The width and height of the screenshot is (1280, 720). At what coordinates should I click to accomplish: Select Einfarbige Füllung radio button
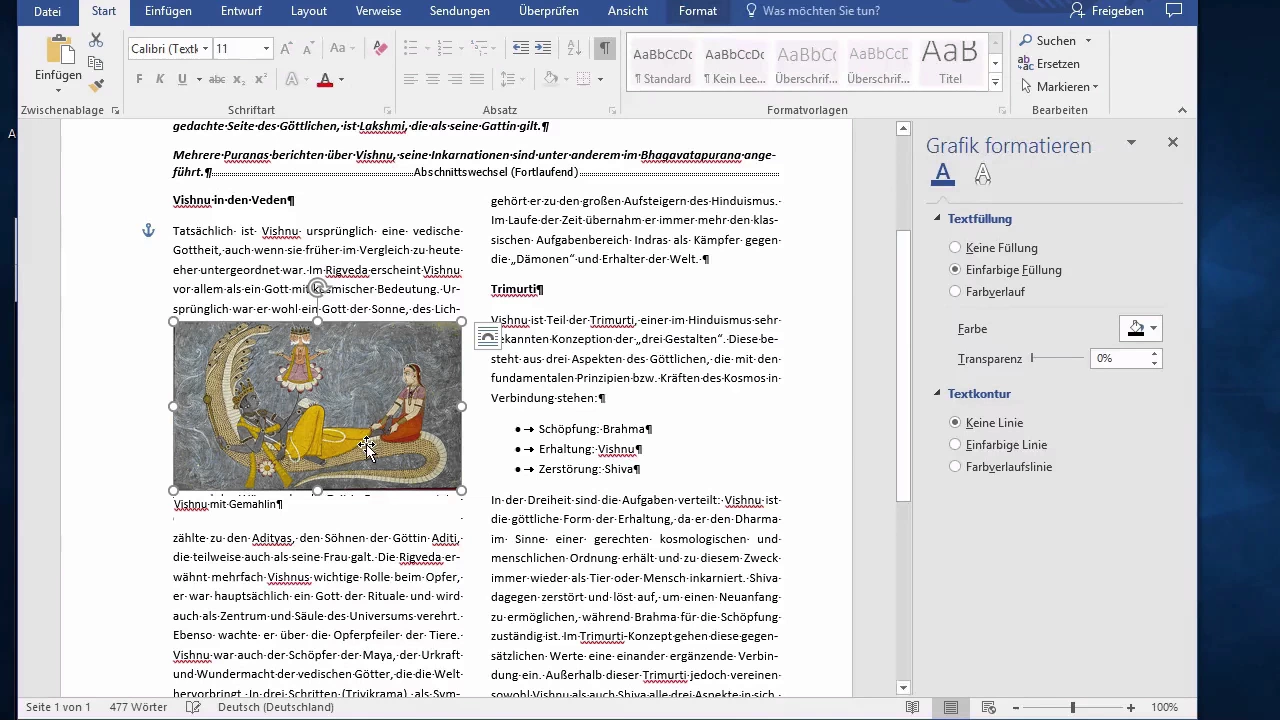tap(955, 270)
